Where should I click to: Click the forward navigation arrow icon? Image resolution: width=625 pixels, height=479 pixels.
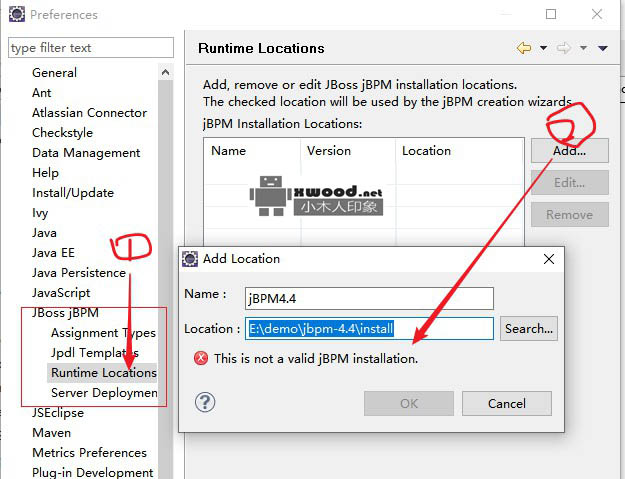pos(564,48)
